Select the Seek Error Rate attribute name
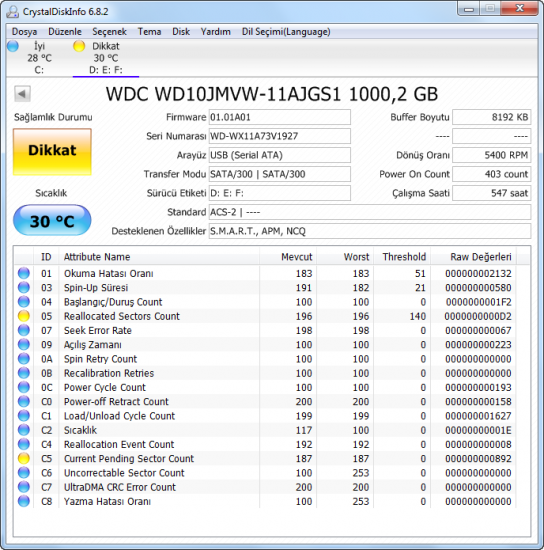Viewport: 544px width, 550px height. [x=98, y=330]
